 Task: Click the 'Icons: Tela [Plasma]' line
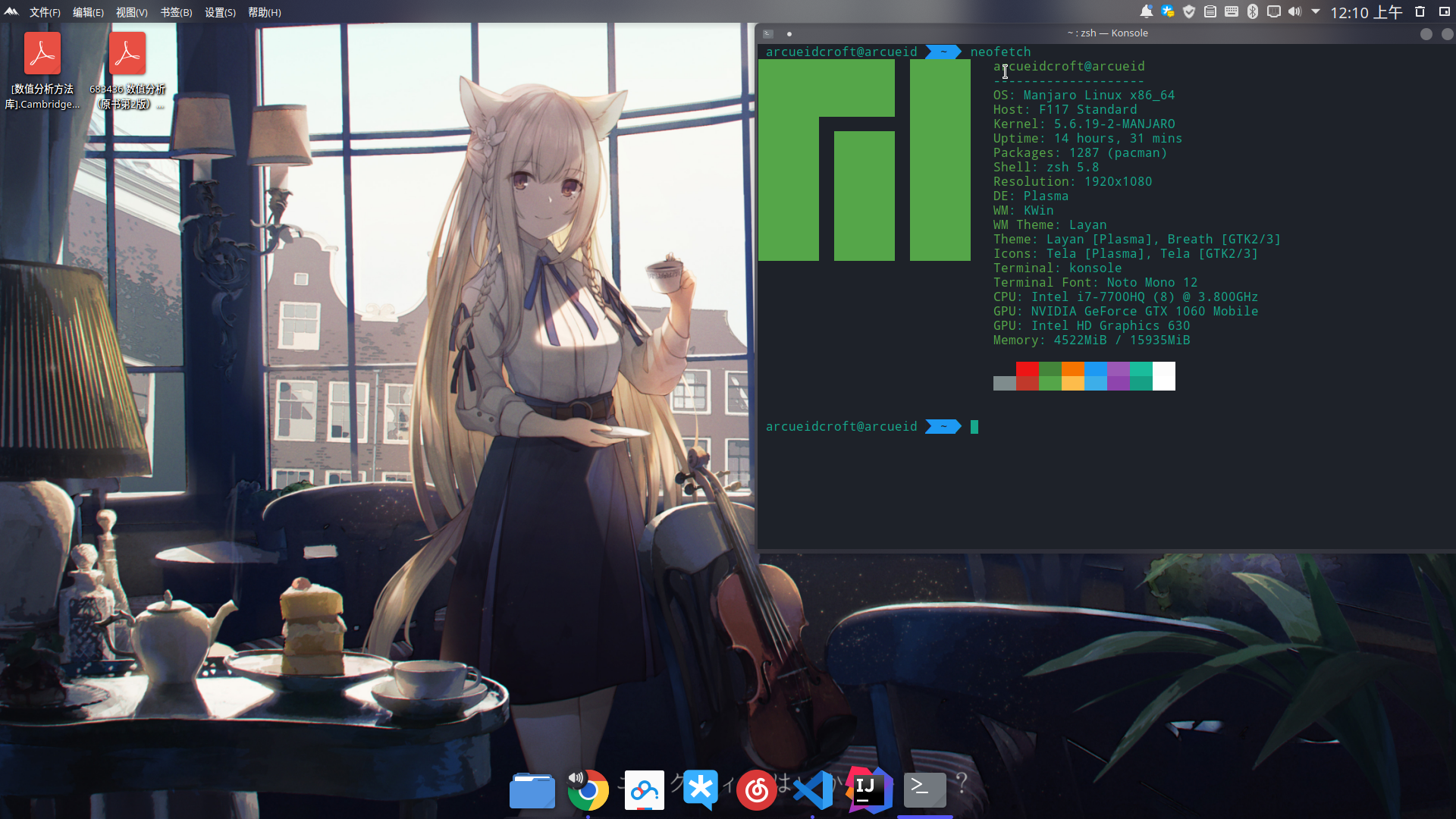click(x=1125, y=253)
